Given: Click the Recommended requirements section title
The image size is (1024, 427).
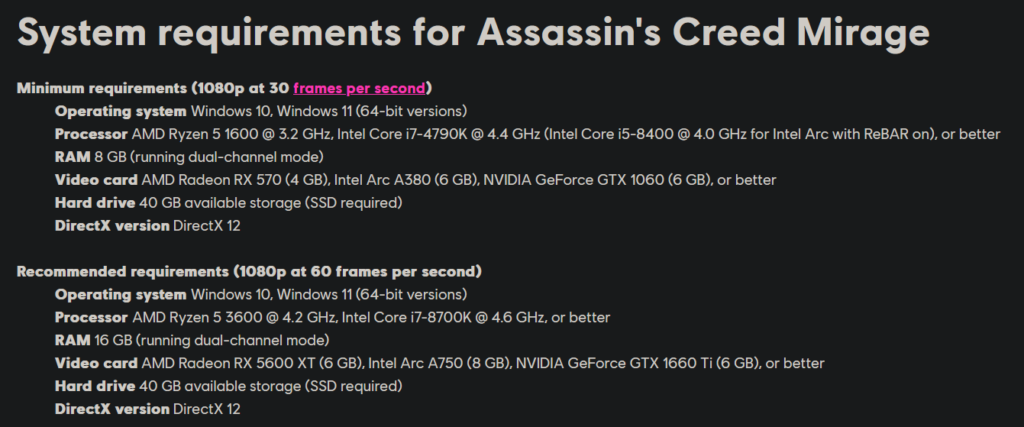Looking at the screenshot, I should pos(249,271).
